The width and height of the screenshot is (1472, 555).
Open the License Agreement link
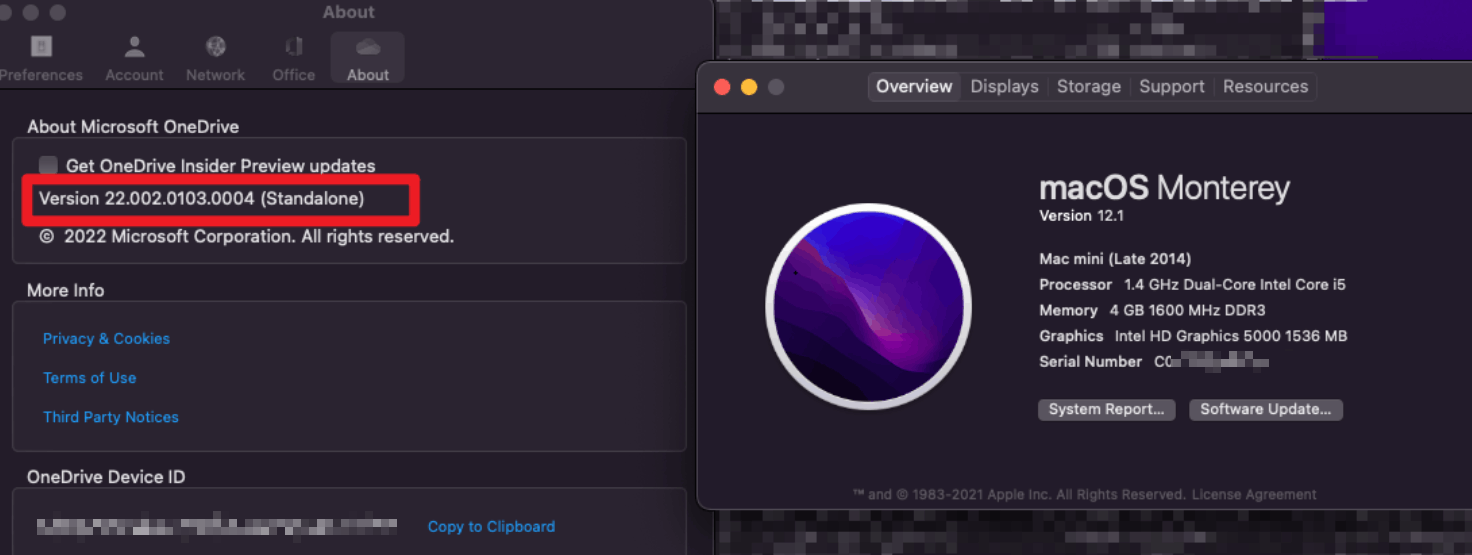click(x=1254, y=494)
